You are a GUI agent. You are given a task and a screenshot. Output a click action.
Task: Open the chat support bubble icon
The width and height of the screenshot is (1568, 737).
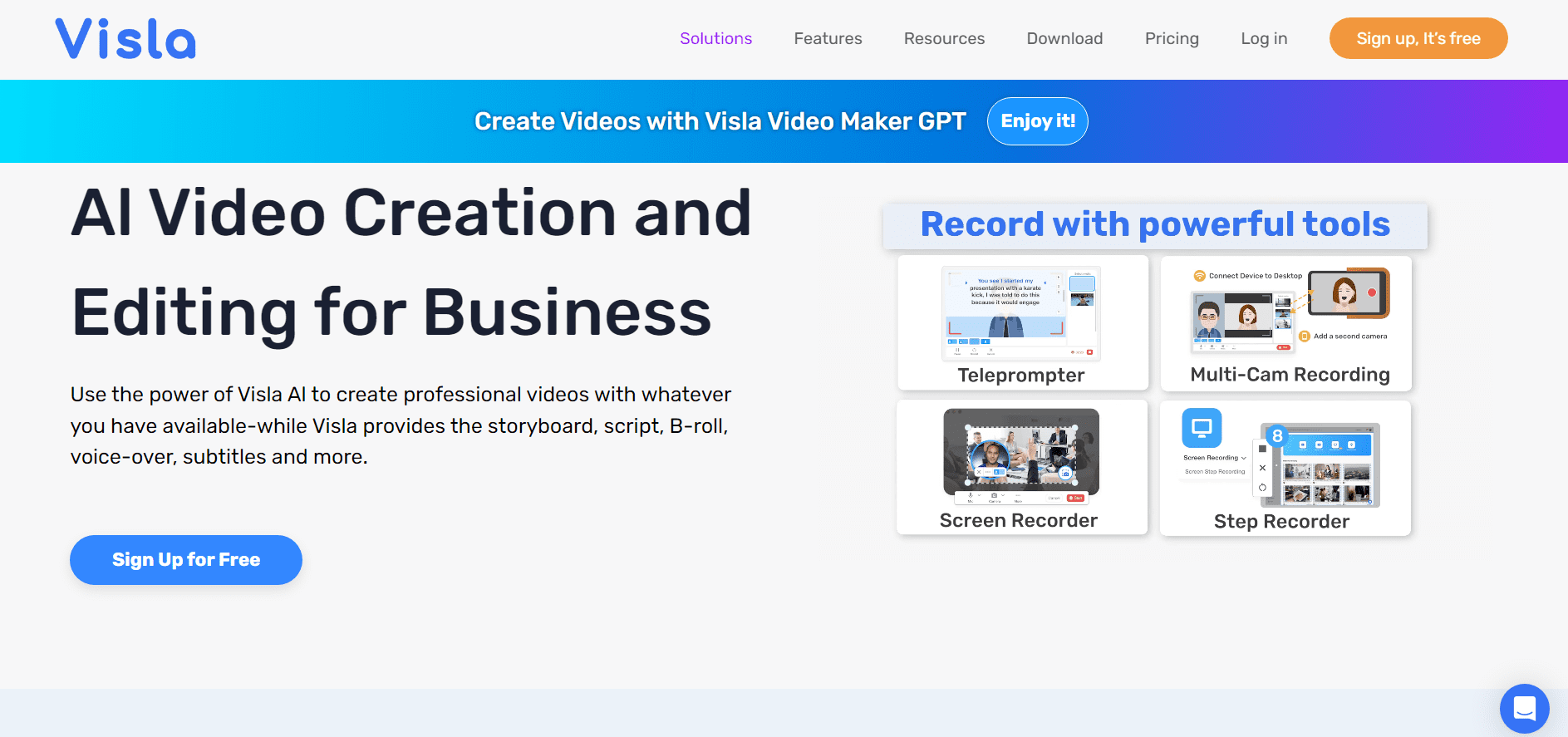1524,708
